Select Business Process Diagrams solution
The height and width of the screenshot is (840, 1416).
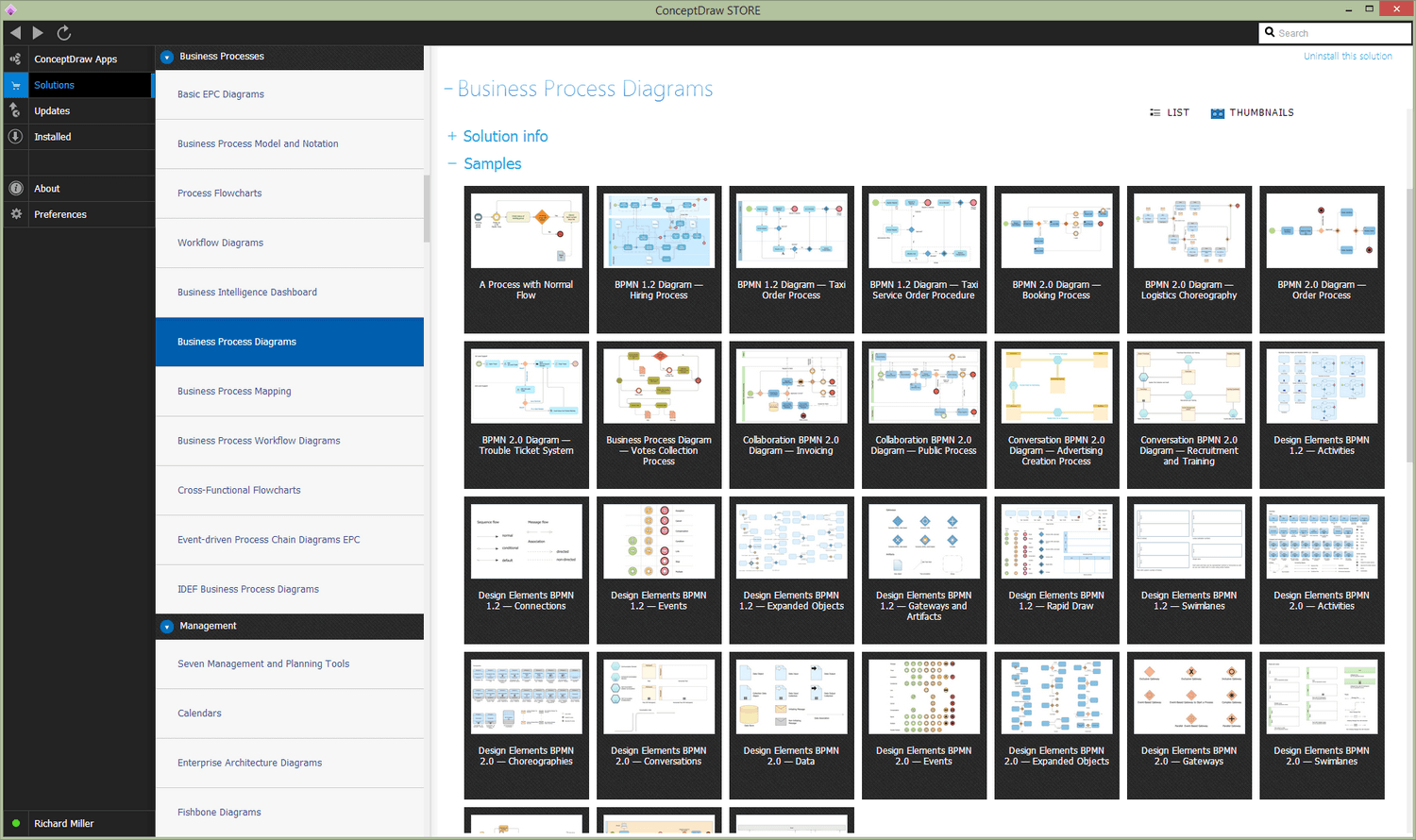click(290, 342)
